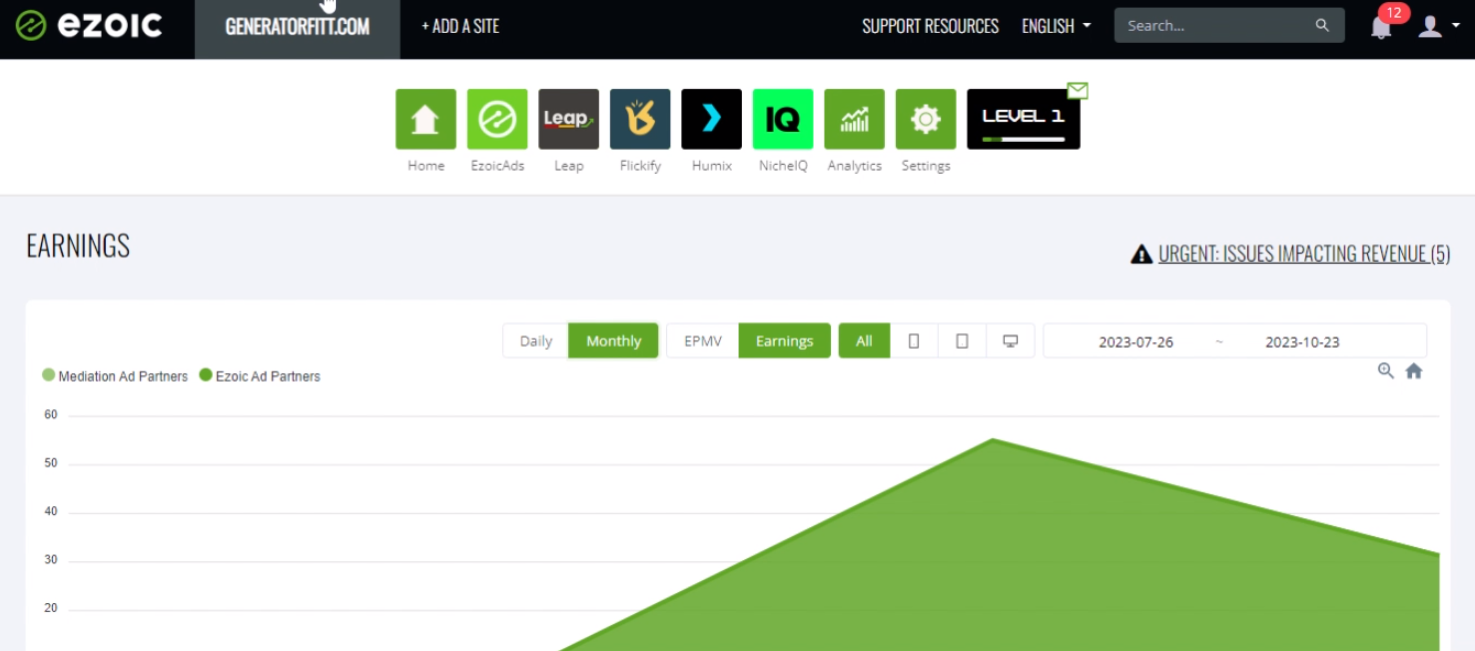The image size is (1475, 651).
Task: Toggle Ezoic Ad Partners legend series
Action: pyautogui.click(x=260, y=376)
